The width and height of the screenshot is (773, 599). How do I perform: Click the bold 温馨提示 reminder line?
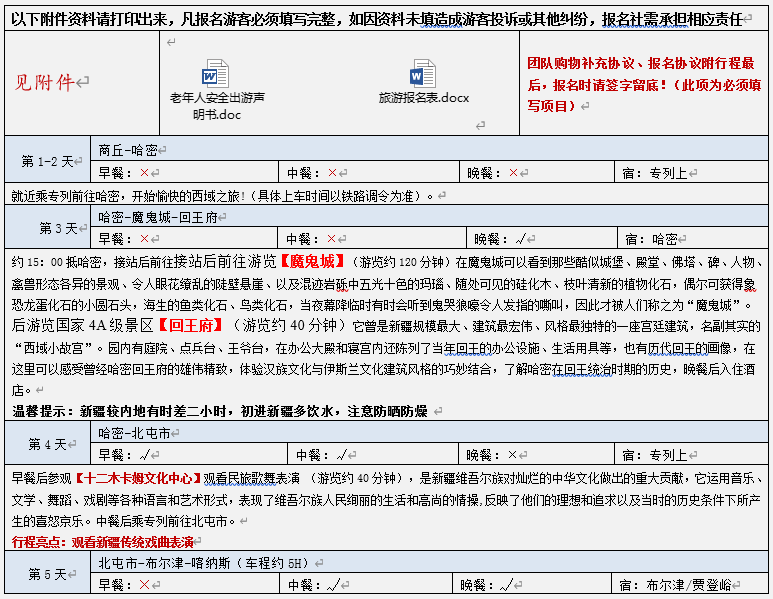220,411
